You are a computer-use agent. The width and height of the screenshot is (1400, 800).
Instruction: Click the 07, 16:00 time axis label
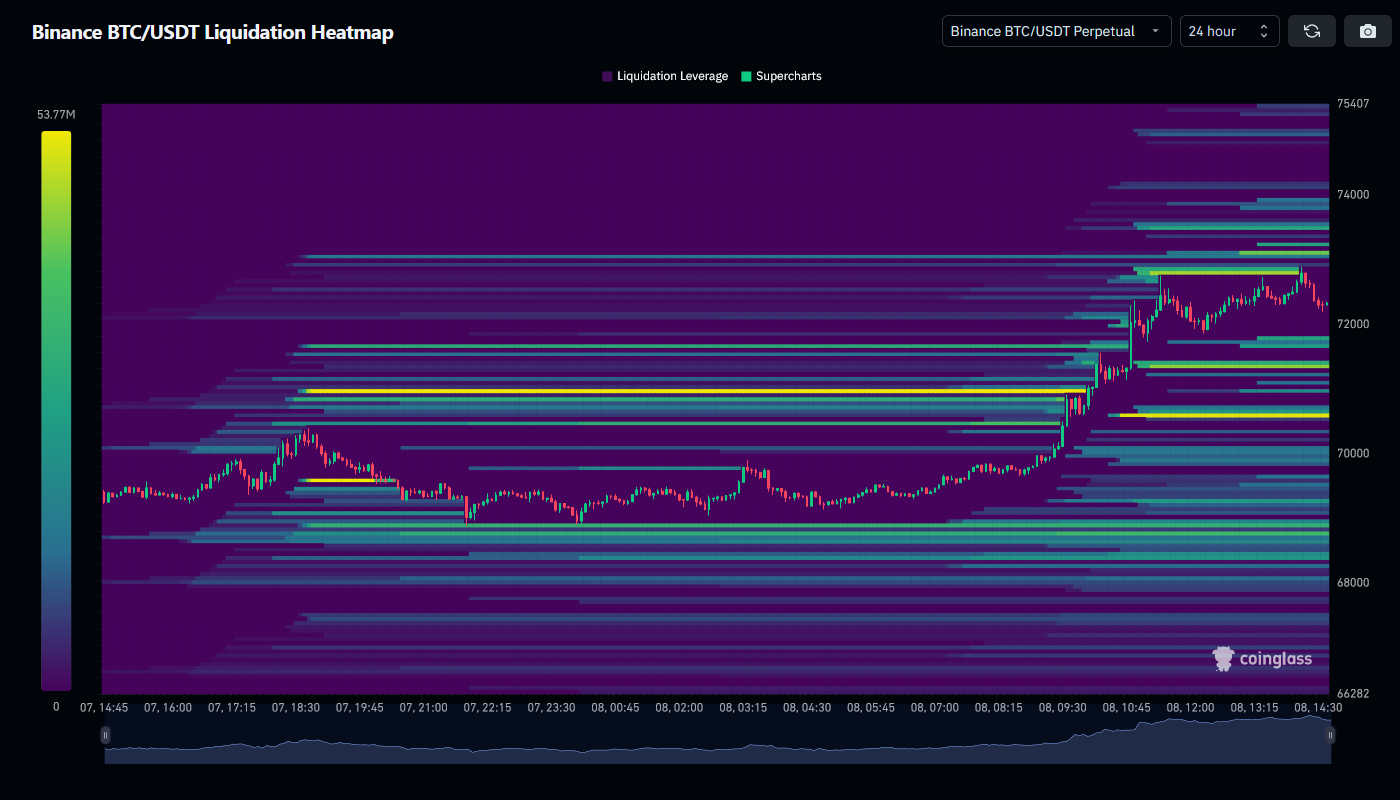tap(168, 707)
